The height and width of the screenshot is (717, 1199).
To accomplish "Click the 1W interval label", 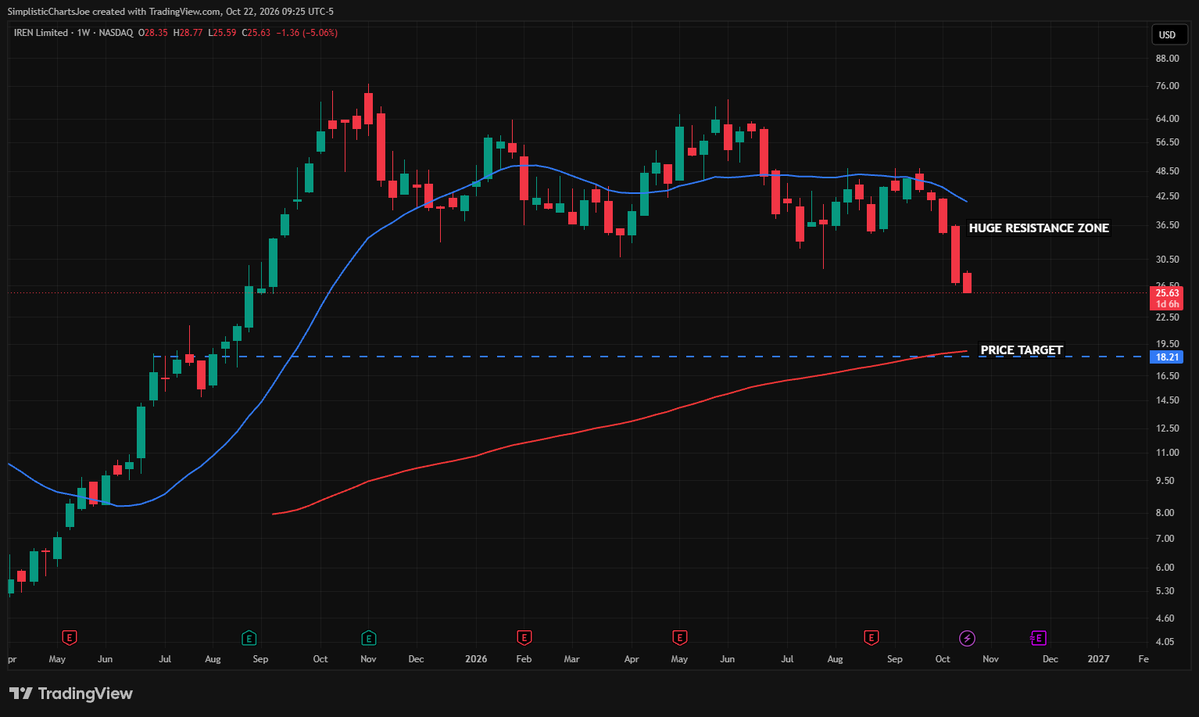I will point(83,33).
